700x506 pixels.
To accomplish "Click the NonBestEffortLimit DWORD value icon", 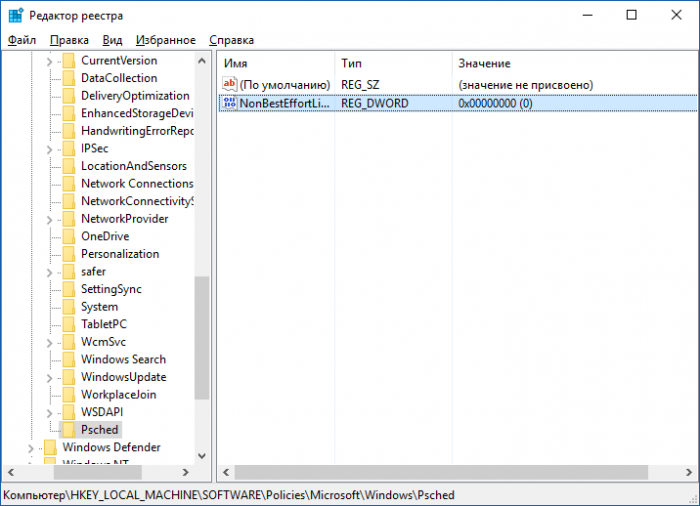I will click(229, 103).
